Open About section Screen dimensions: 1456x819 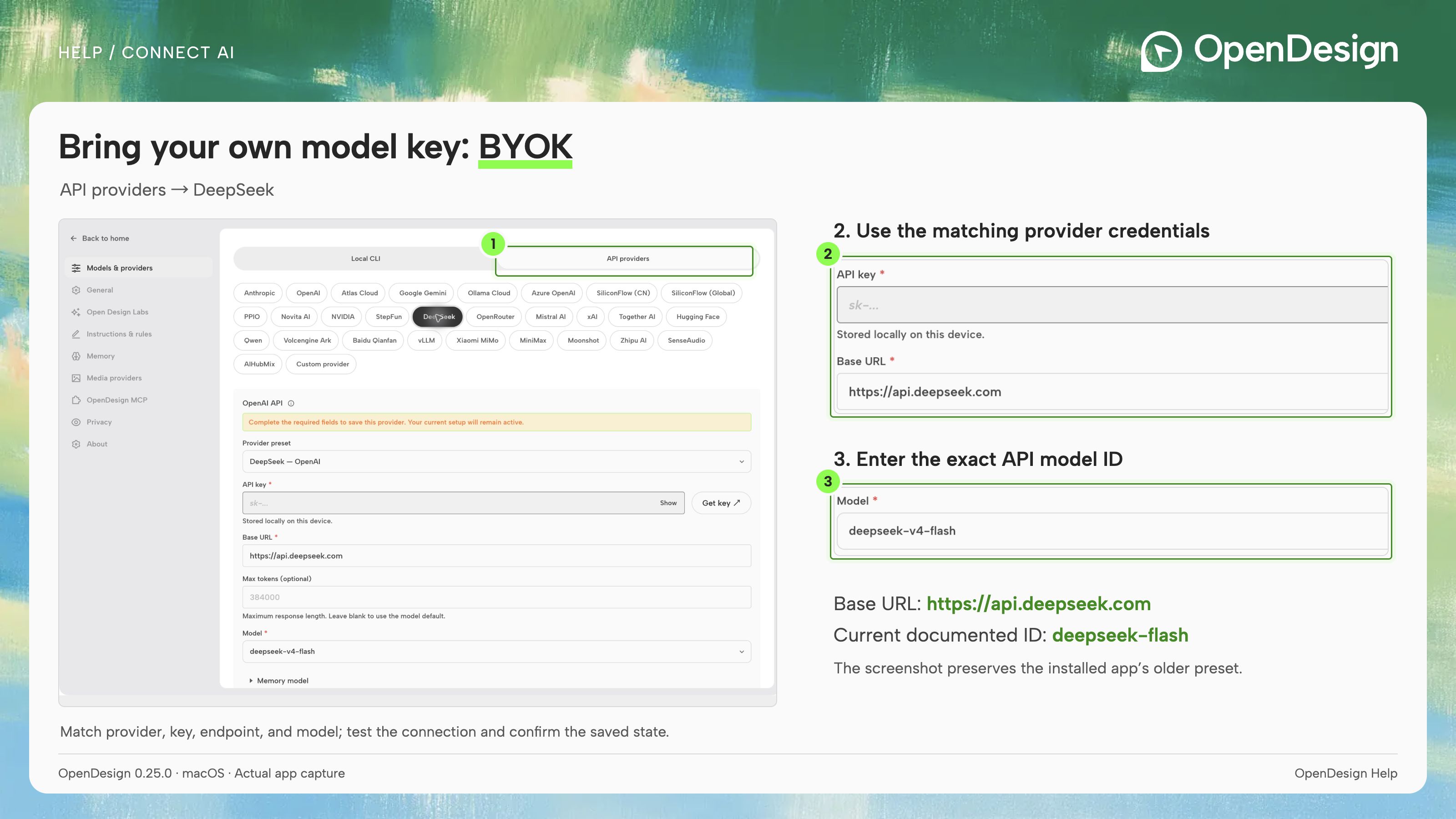(x=138, y=444)
